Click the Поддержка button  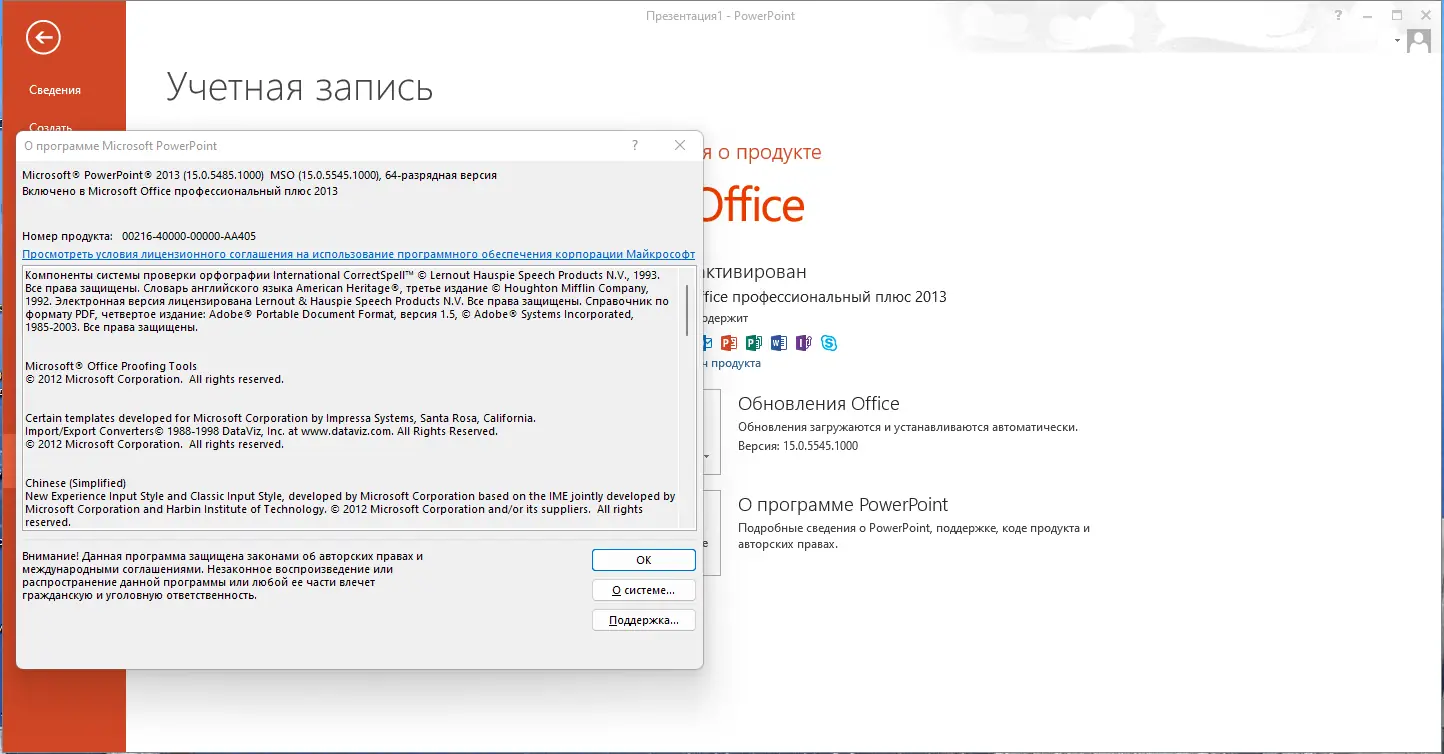coord(643,619)
